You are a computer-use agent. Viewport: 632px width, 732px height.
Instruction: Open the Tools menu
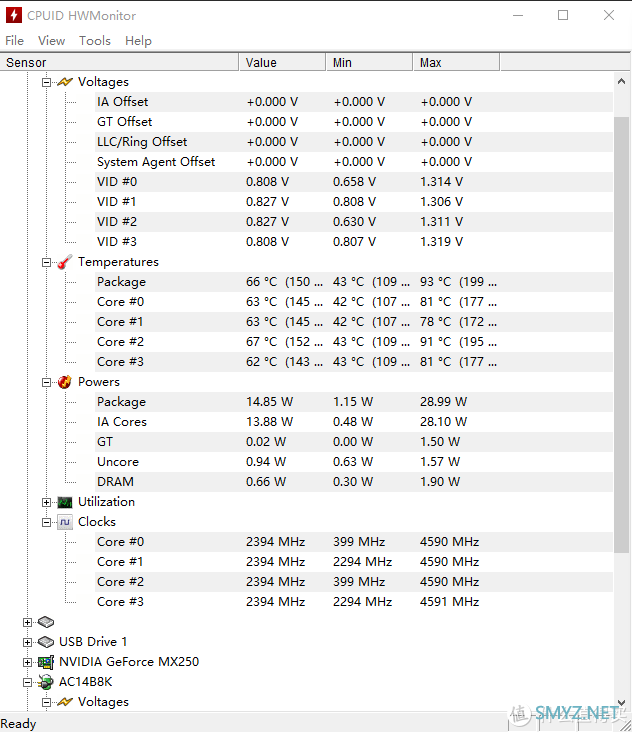click(95, 41)
